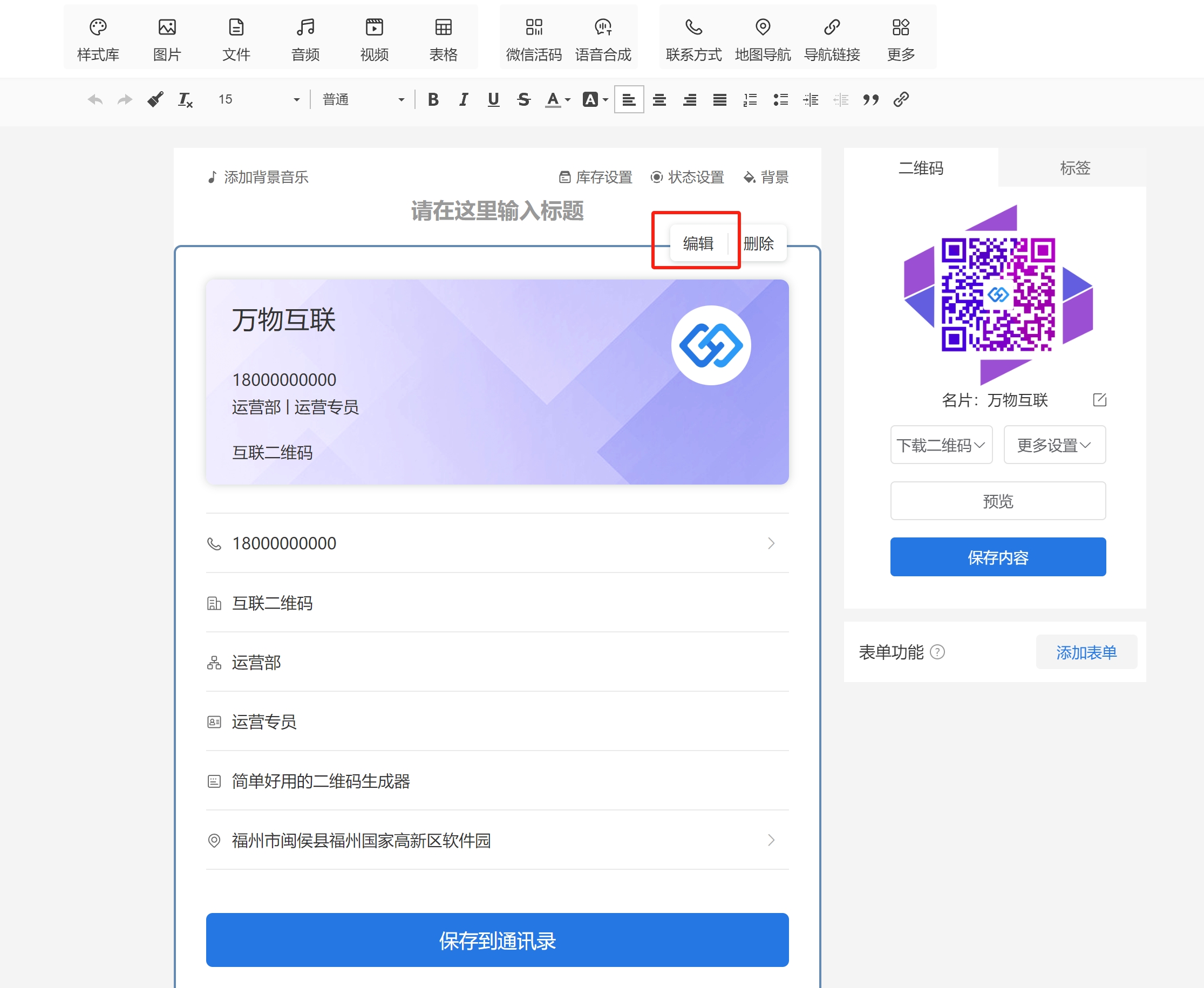1204x988 pixels.
Task: Select 简单好用的二维码生成器 row
Action: [x=497, y=781]
